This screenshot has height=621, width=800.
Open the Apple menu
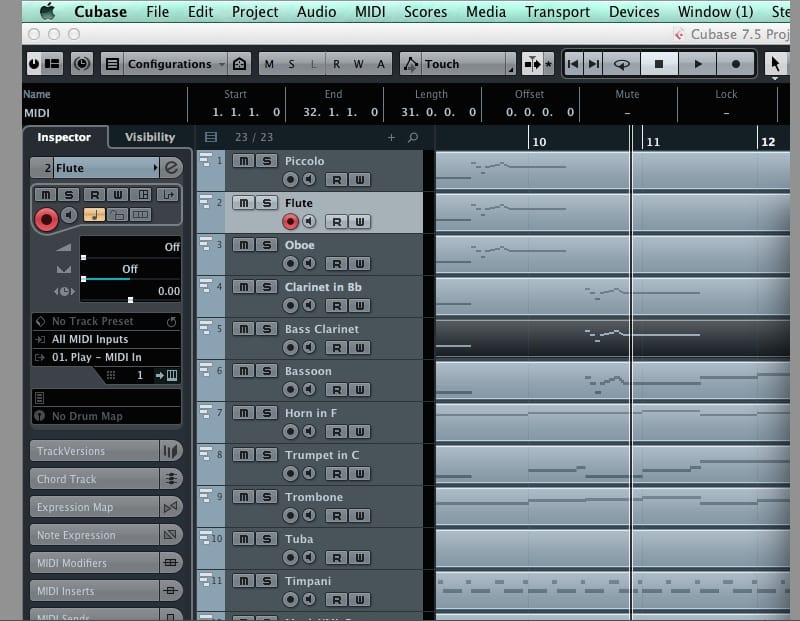(x=47, y=11)
